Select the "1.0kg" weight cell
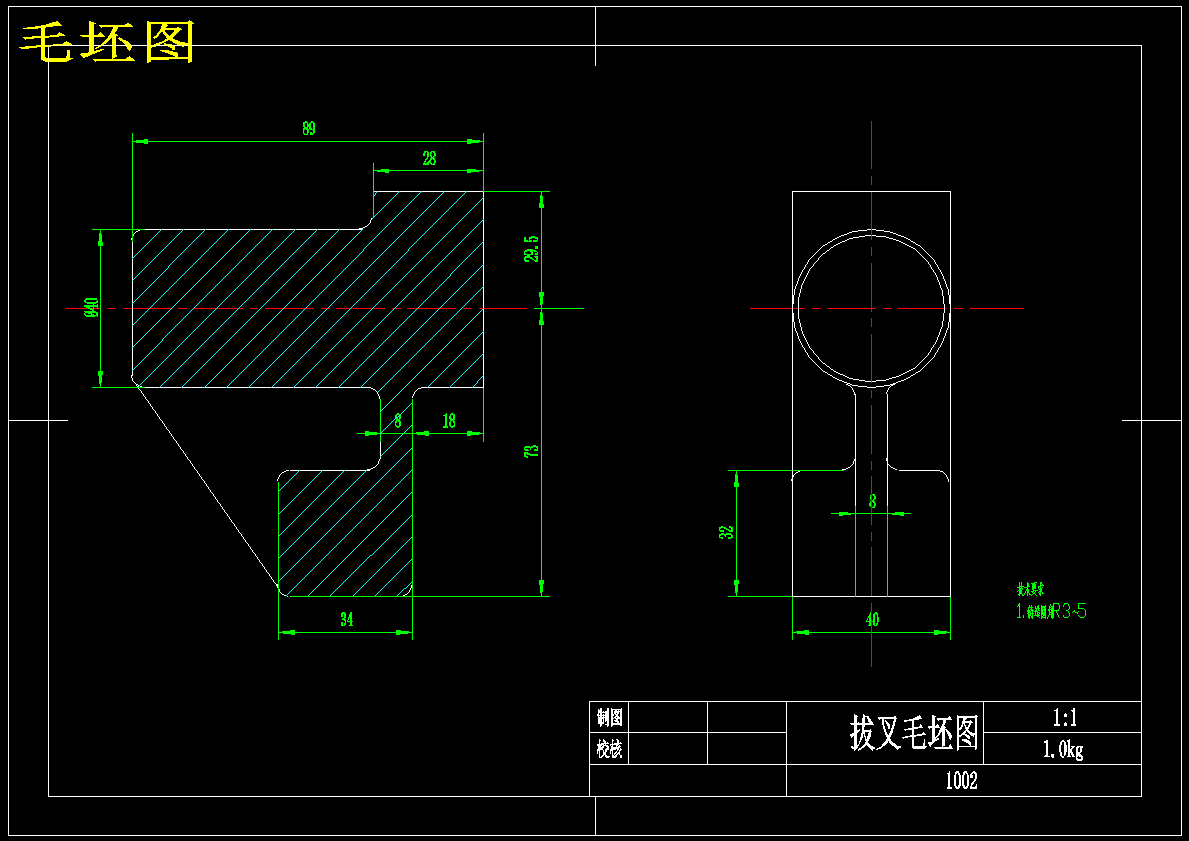The width and height of the screenshot is (1189, 841). pos(1063,749)
